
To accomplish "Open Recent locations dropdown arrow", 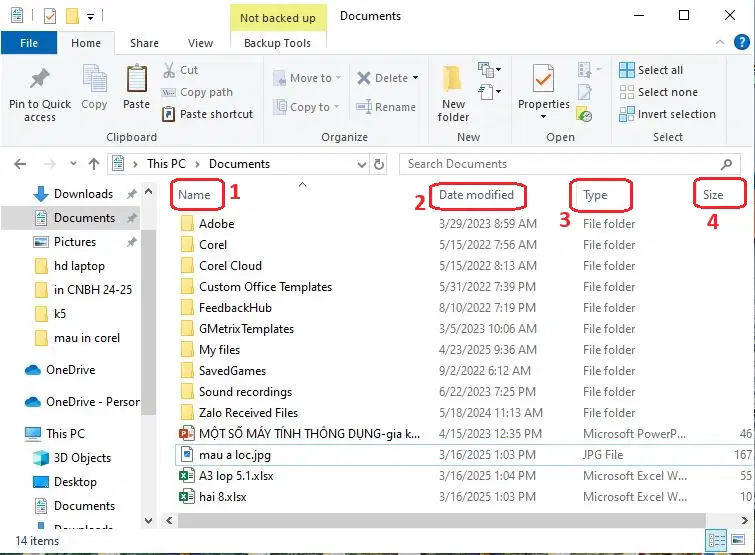I will (73, 164).
